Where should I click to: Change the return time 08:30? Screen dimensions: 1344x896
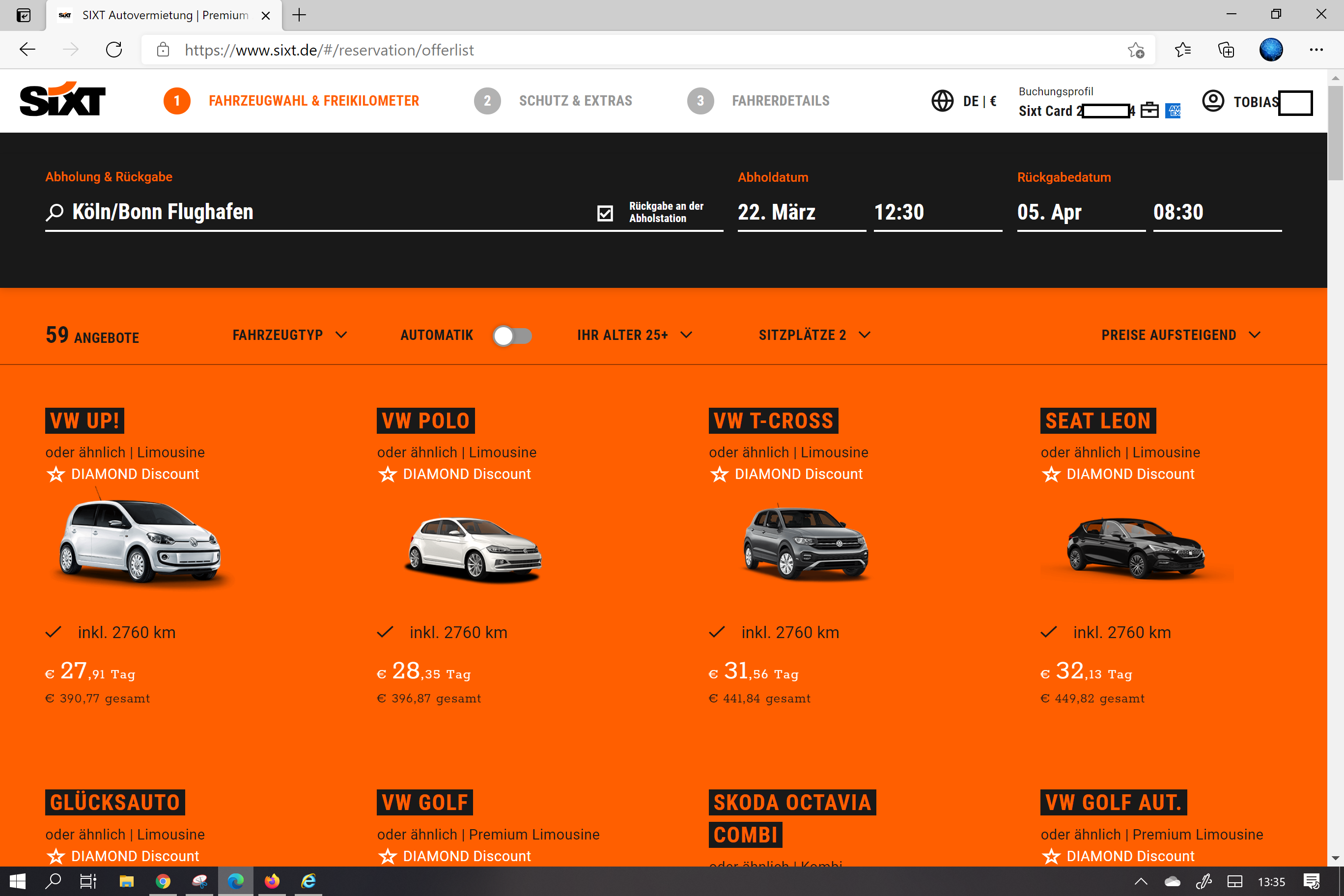click(1217, 213)
